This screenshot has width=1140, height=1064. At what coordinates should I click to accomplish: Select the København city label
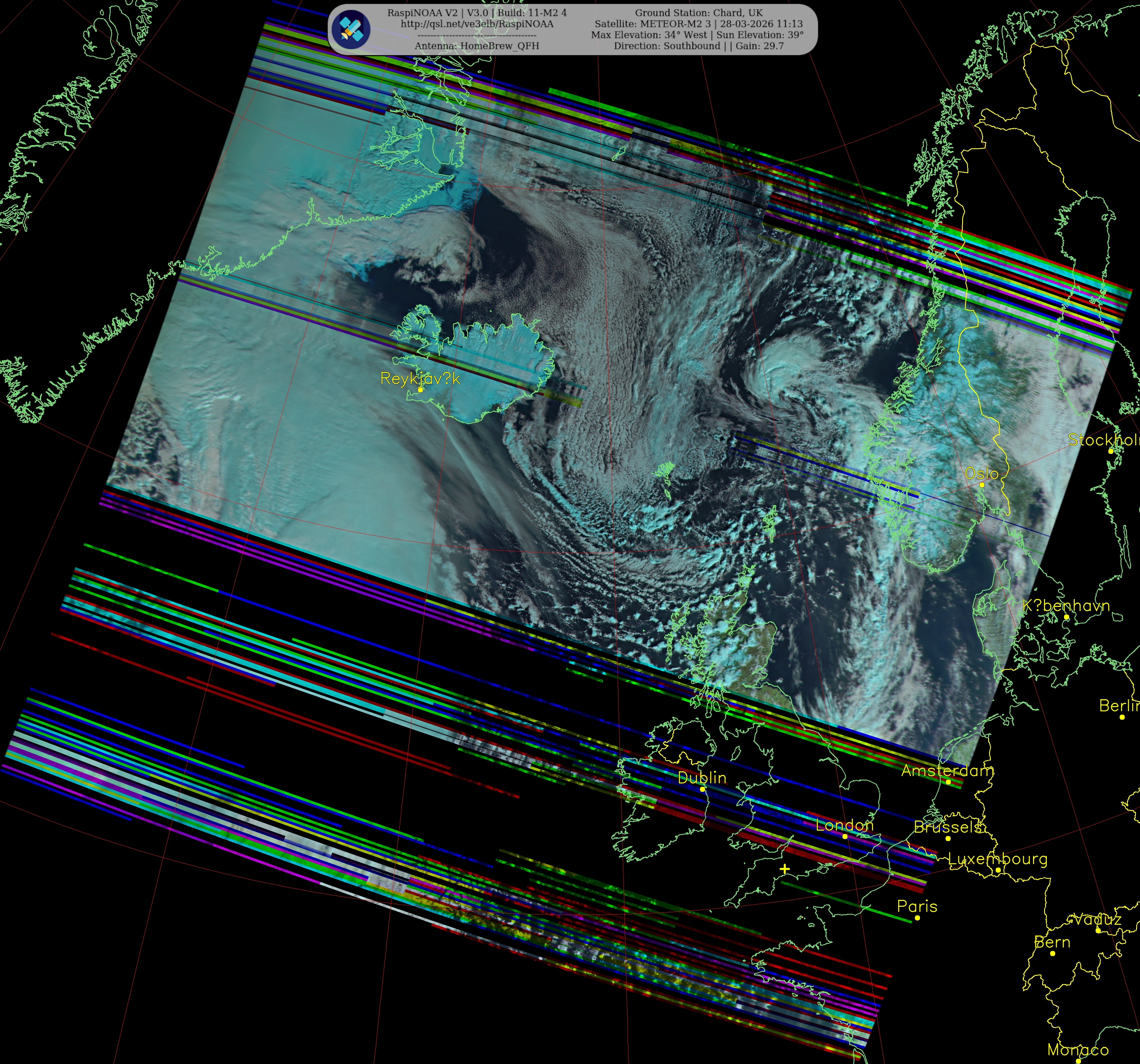click(x=1066, y=605)
